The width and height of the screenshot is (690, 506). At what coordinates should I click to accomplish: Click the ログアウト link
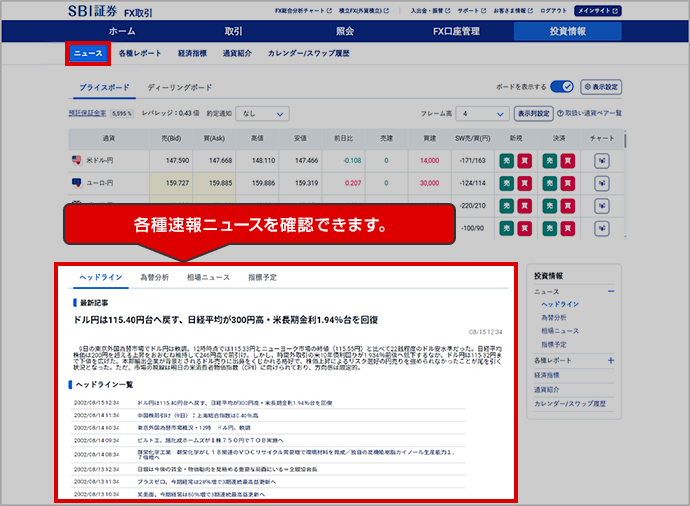point(553,11)
